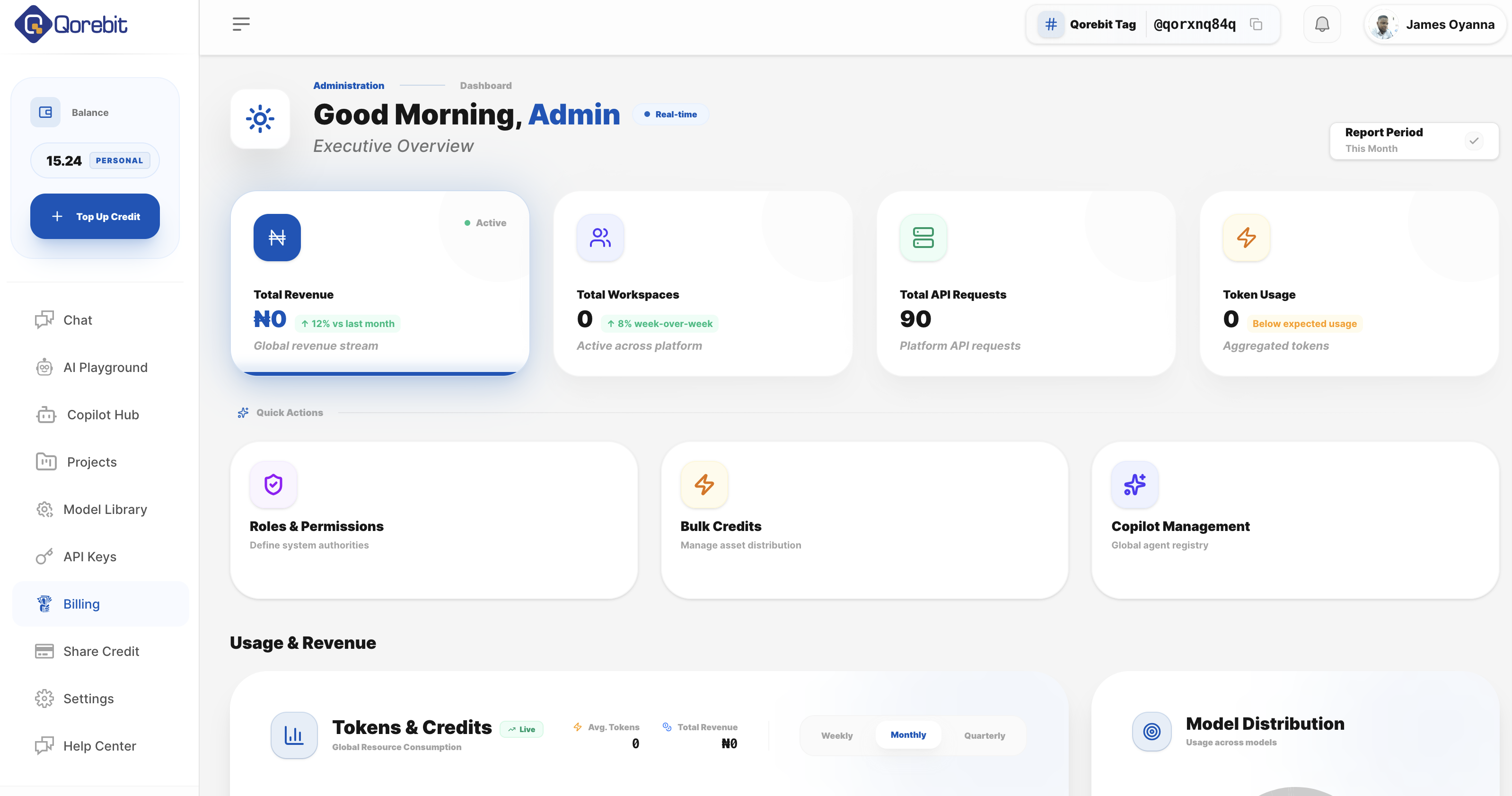Click the Dashboard breadcrumb

pos(486,86)
